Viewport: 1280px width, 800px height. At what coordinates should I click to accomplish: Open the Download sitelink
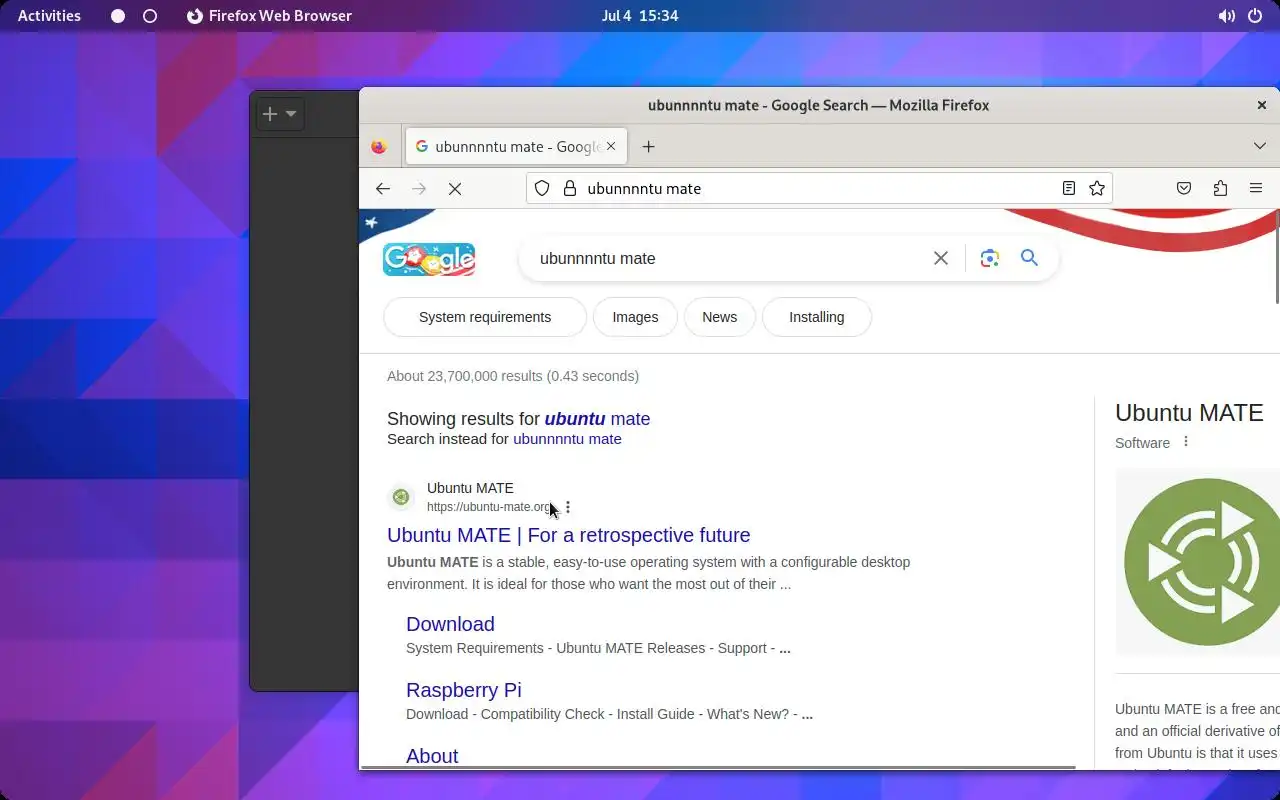pos(450,624)
